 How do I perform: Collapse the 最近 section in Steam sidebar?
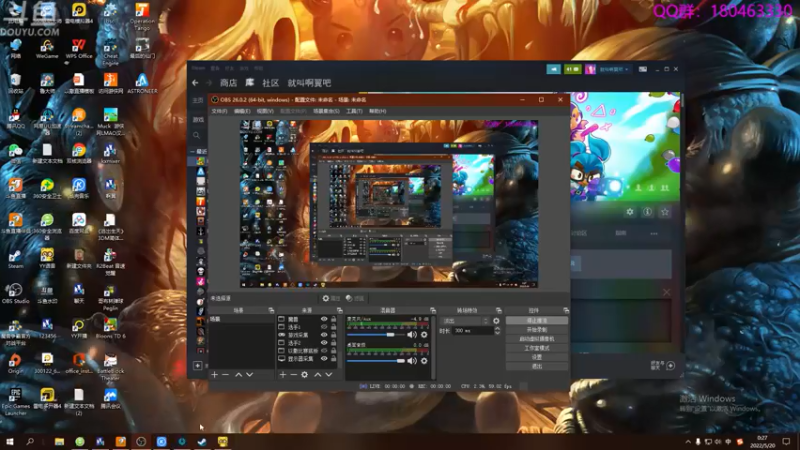pyautogui.click(x=193, y=152)
